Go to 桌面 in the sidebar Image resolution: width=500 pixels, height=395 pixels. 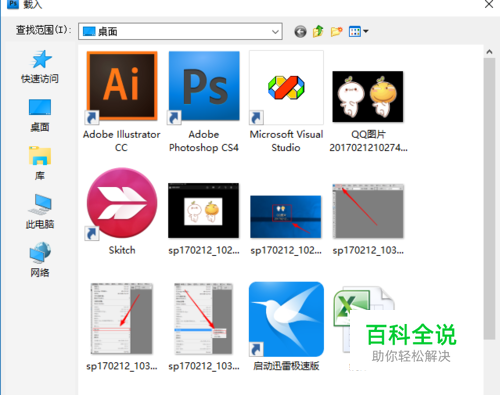[x=40, y=115]
